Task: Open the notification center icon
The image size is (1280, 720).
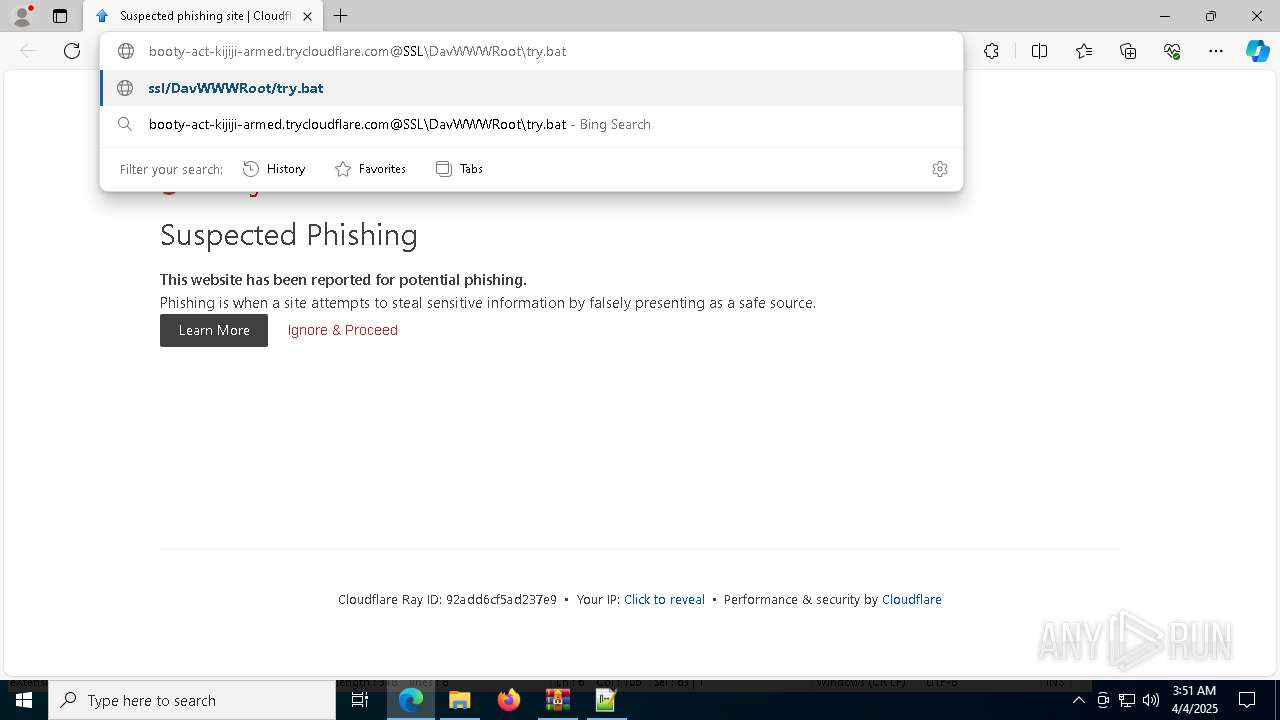Action: point(1247,700)
